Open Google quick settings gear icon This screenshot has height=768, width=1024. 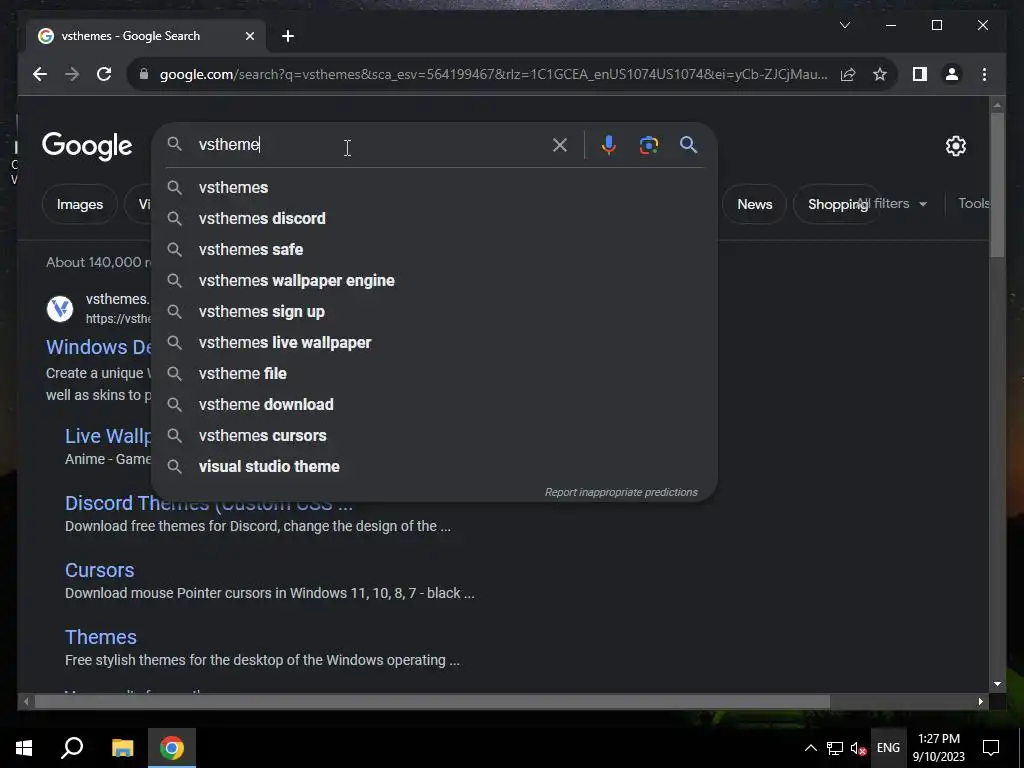coord(955,146)
